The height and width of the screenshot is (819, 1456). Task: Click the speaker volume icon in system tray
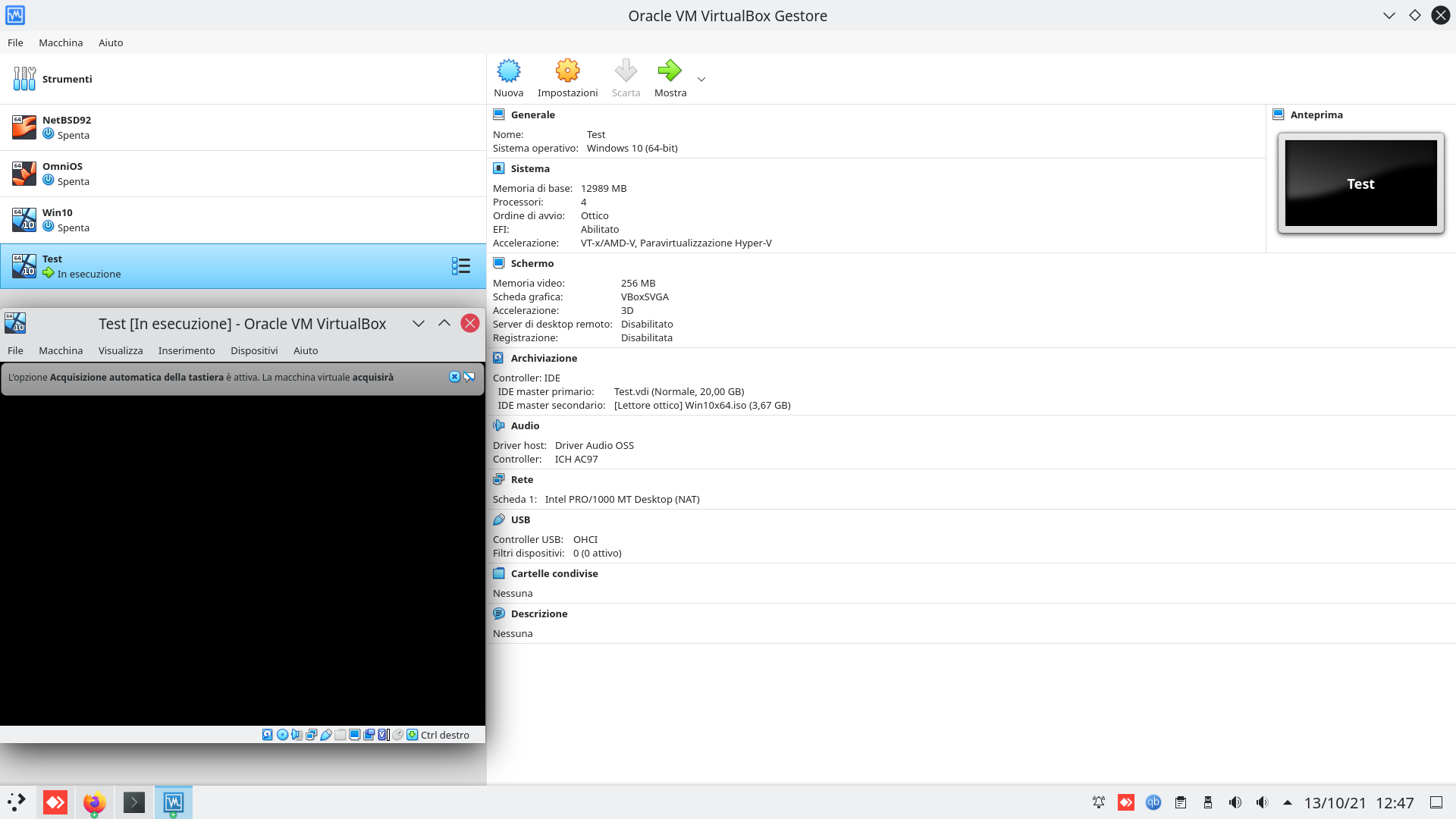(x=1235, y=802)
